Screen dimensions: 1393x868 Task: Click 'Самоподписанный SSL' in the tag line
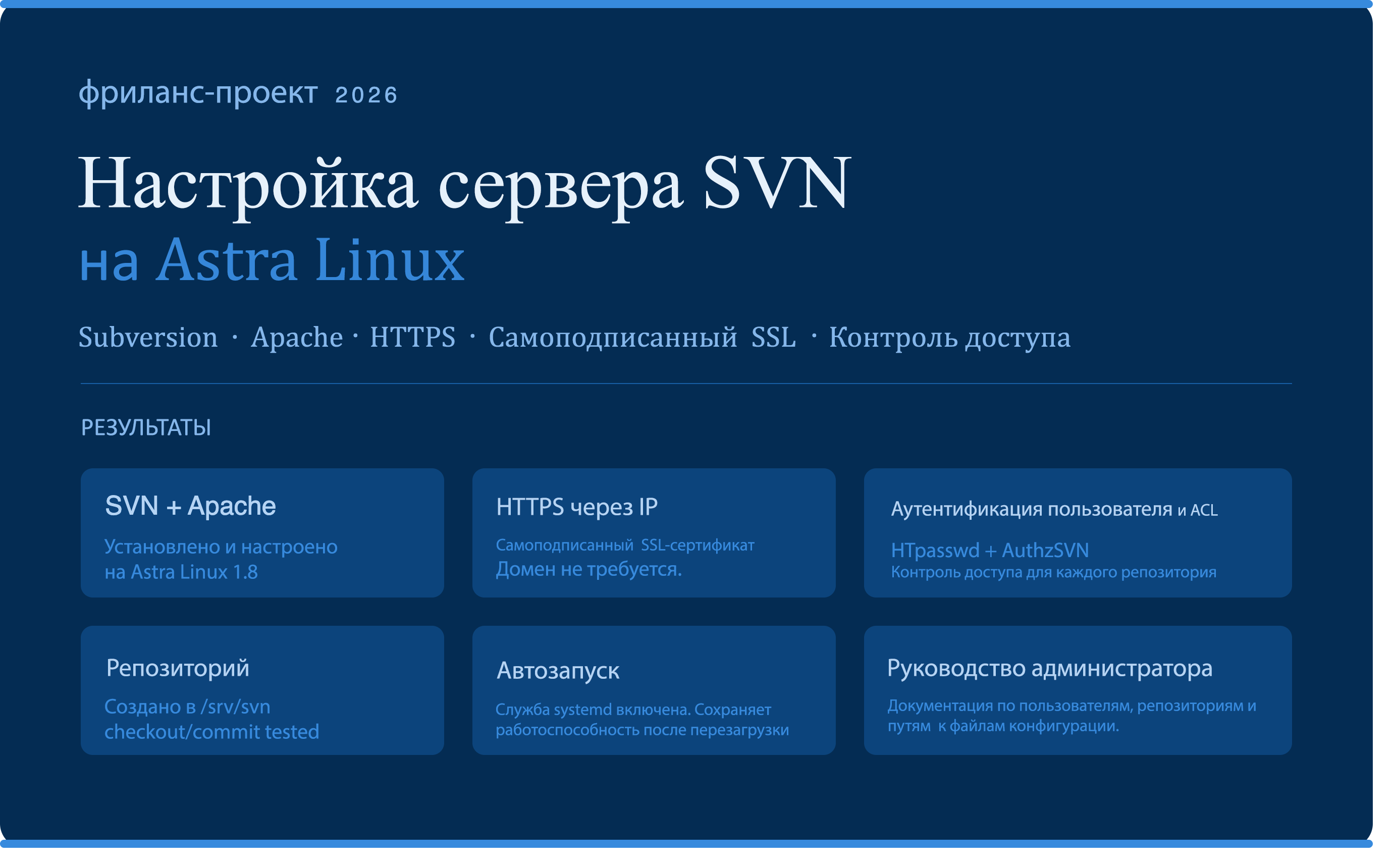[642, 338]
